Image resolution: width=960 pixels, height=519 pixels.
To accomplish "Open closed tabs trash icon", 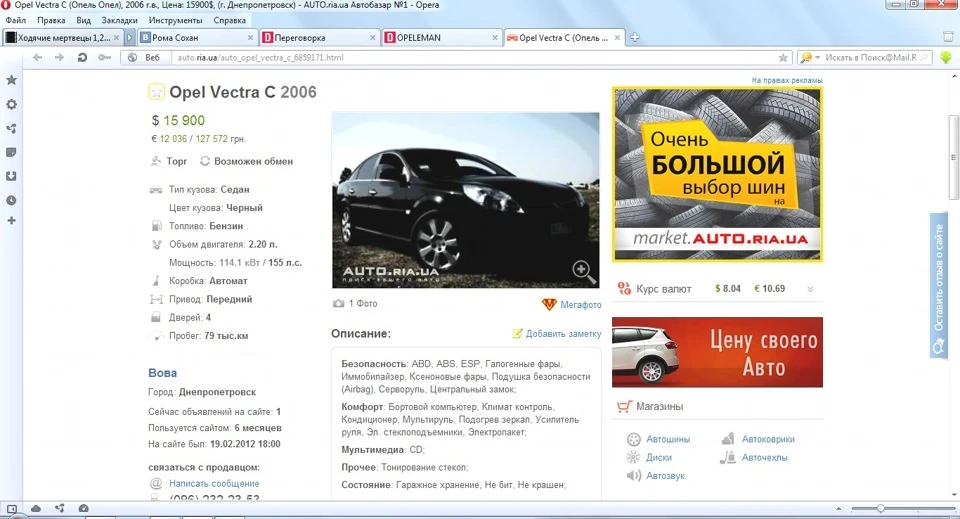I will (948, 37).
